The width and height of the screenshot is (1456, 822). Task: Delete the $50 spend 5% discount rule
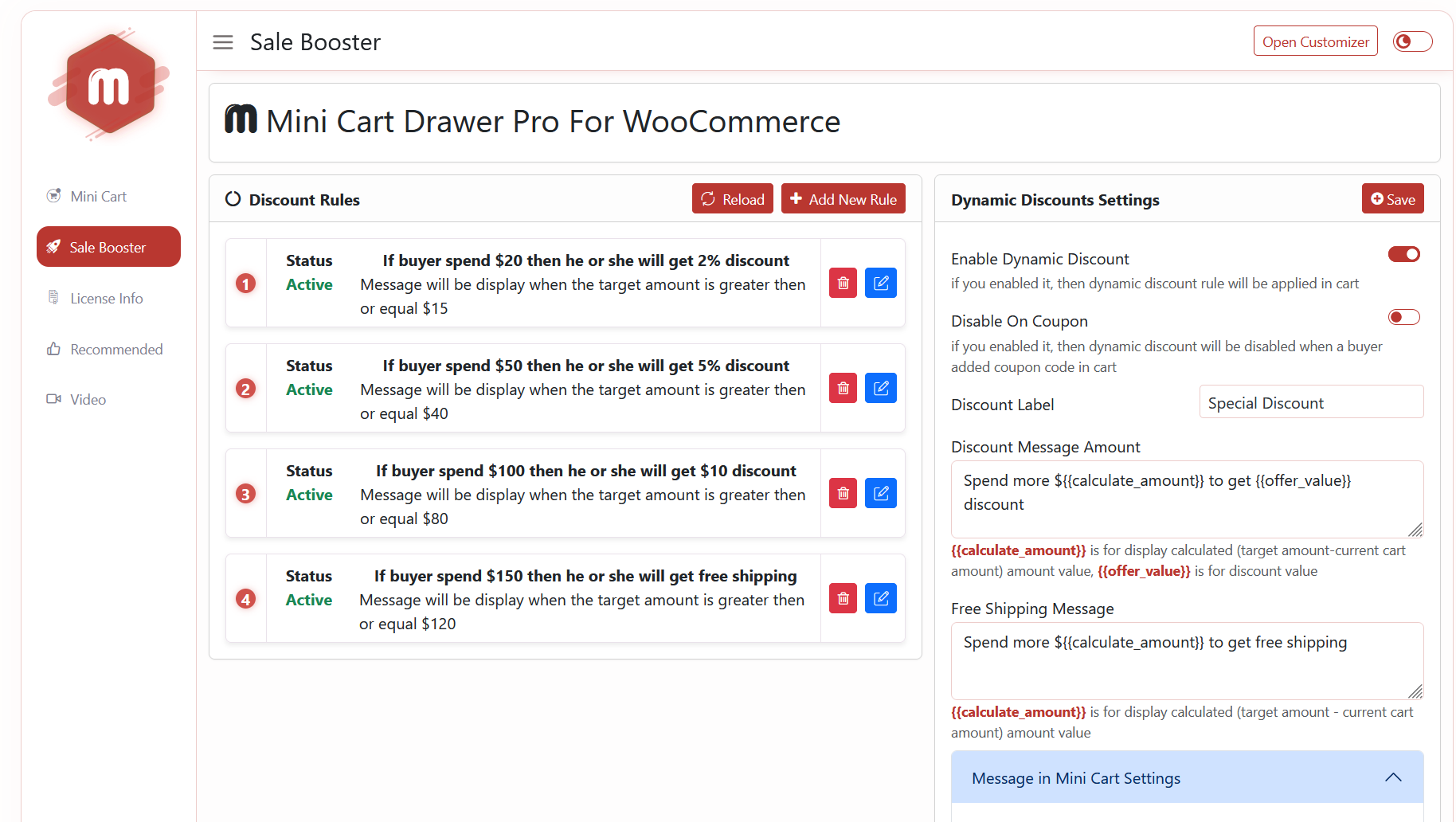click(843, 388)
